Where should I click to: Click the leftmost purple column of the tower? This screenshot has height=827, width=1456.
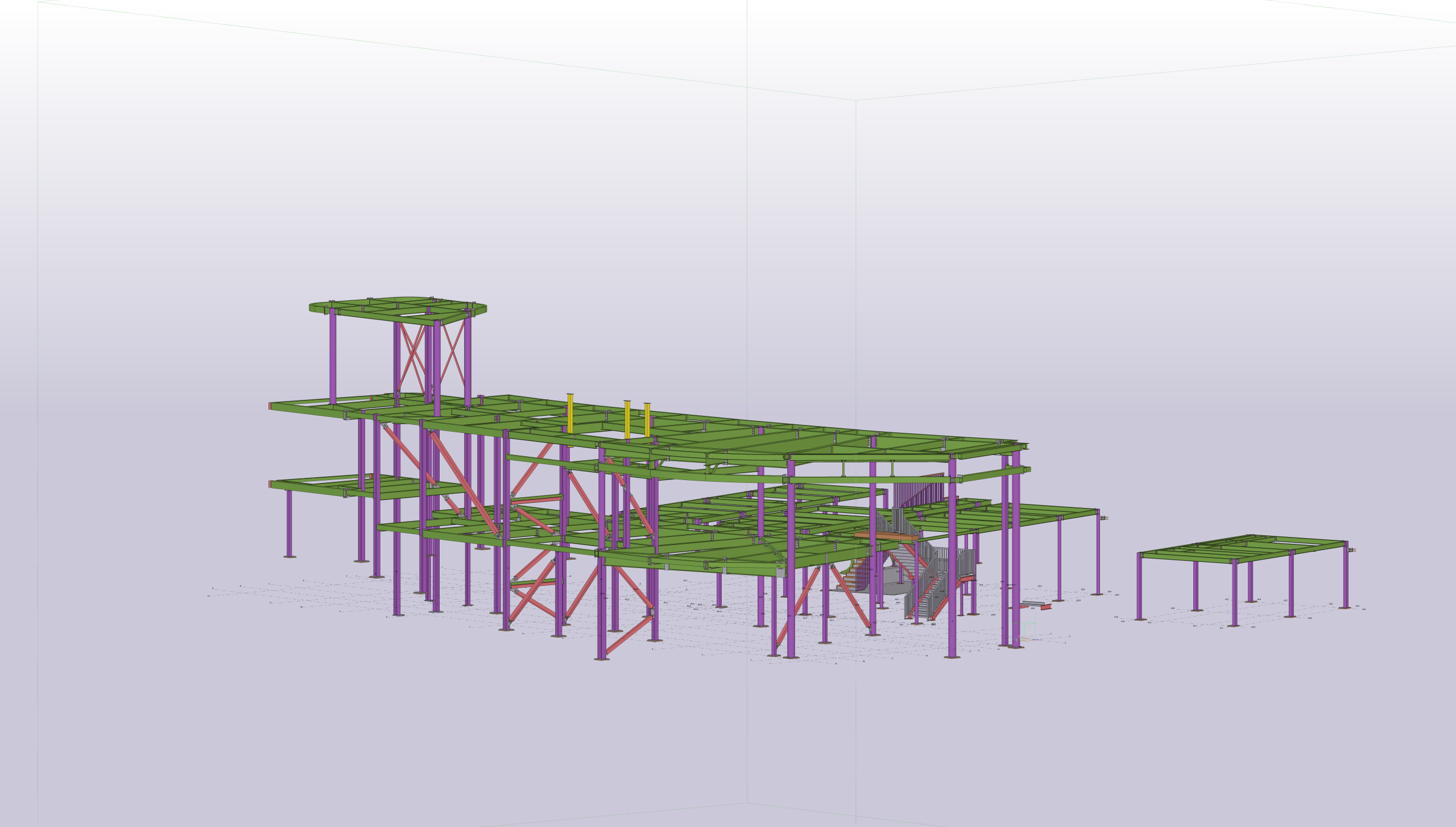point(333,357)
